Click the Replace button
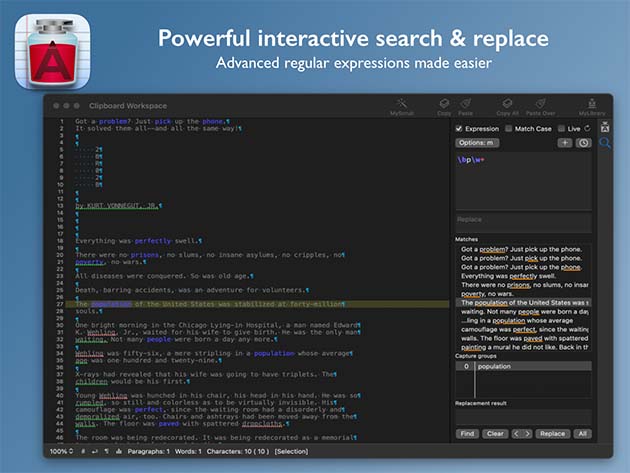 point(552,433)
